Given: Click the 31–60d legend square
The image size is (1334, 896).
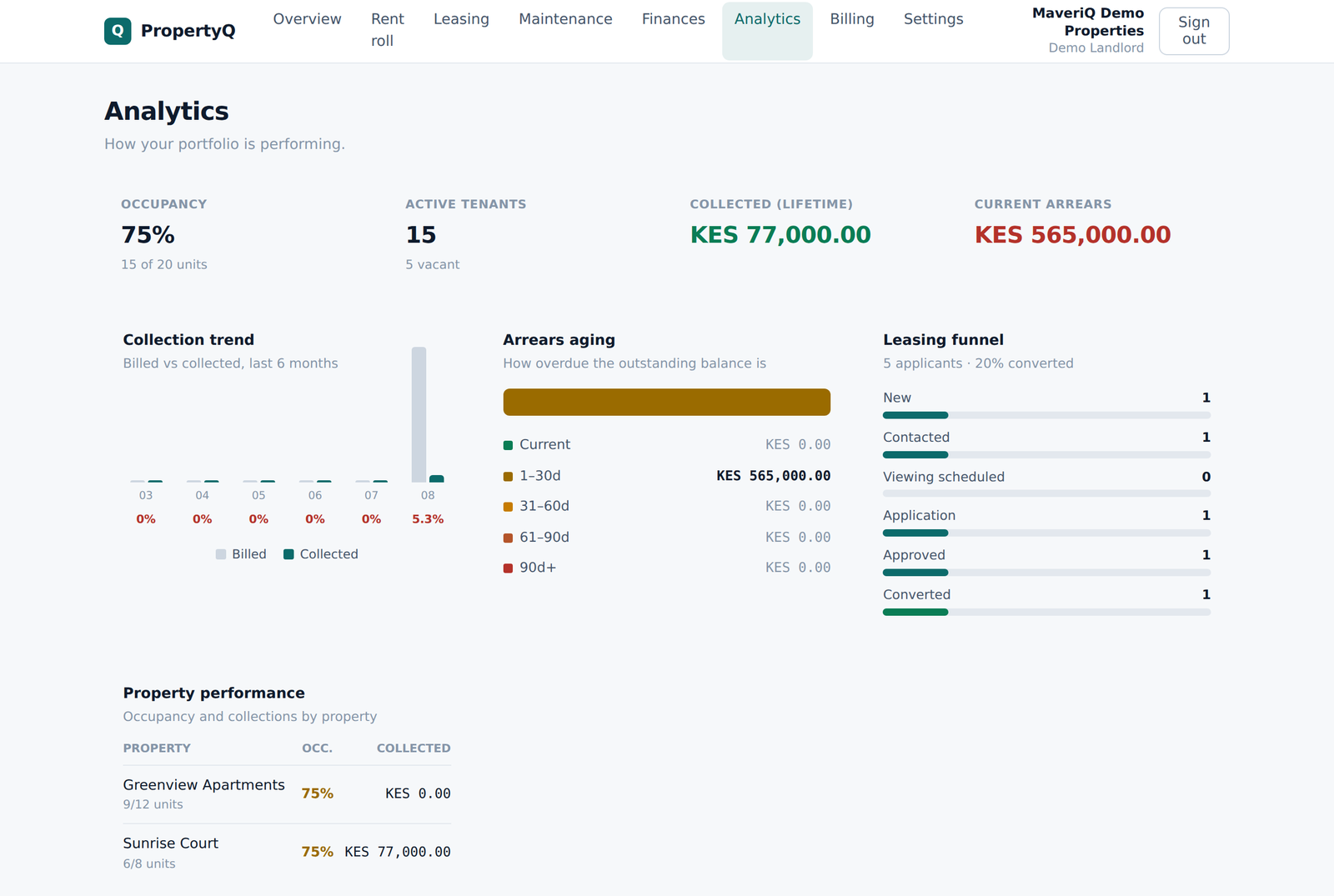Looking at the screenshot, I should (x=508, y=507).
